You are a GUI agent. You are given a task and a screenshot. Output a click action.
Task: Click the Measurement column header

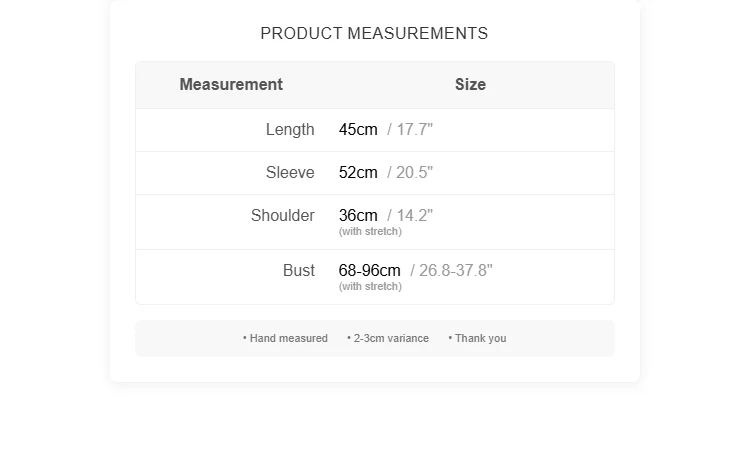tap(231, 85)
